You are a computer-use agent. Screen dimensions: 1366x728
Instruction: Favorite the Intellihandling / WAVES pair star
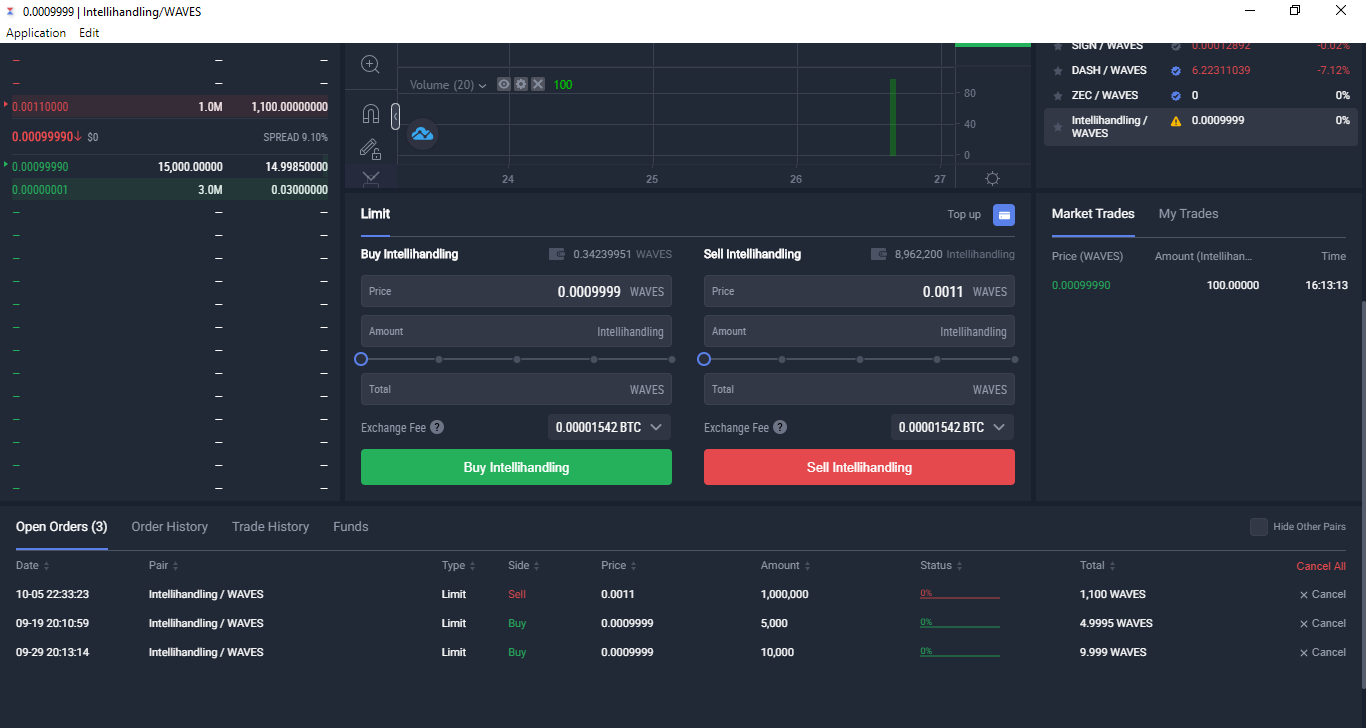pos(1058,127)
